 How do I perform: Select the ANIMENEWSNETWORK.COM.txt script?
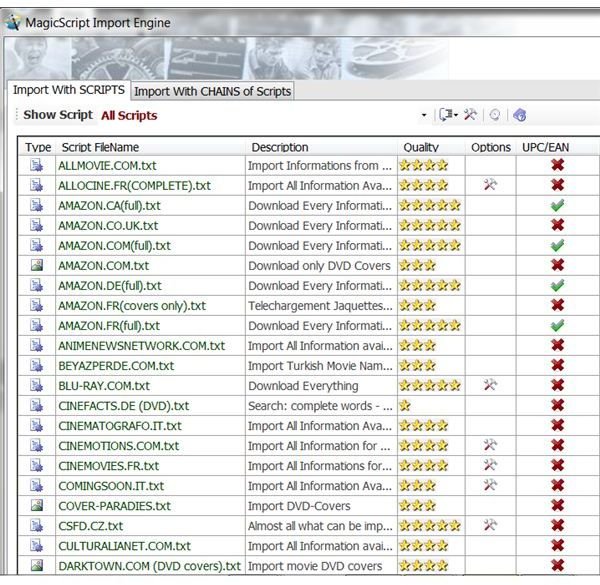click(142, 346)
